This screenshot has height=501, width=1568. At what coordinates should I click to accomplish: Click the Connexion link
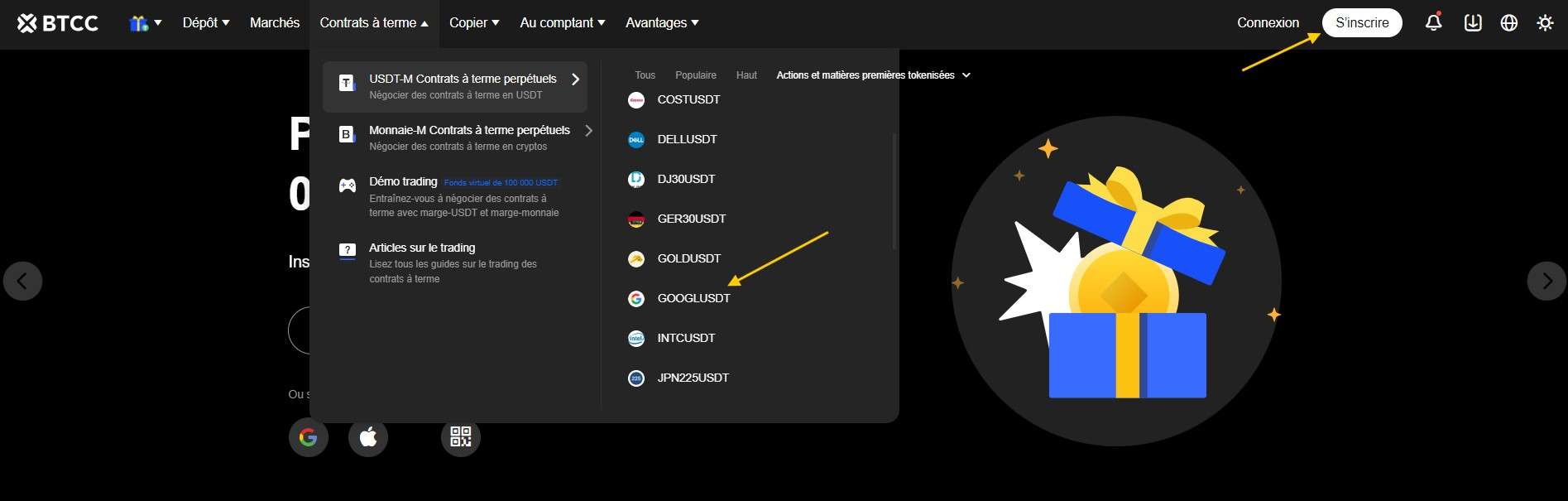(1268, 23)
